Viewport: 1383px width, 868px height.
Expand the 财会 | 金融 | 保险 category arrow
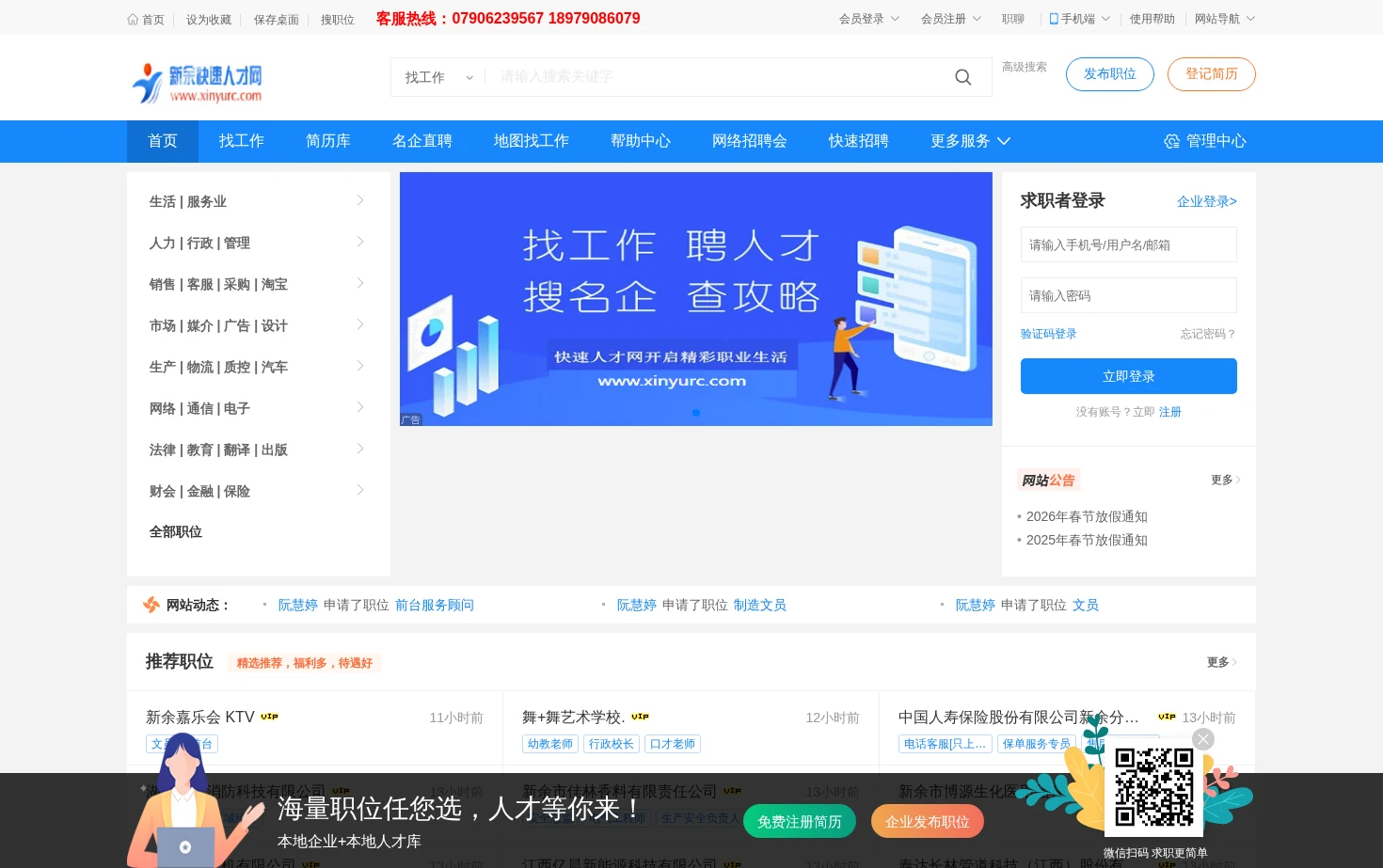(x=360, y=490)
